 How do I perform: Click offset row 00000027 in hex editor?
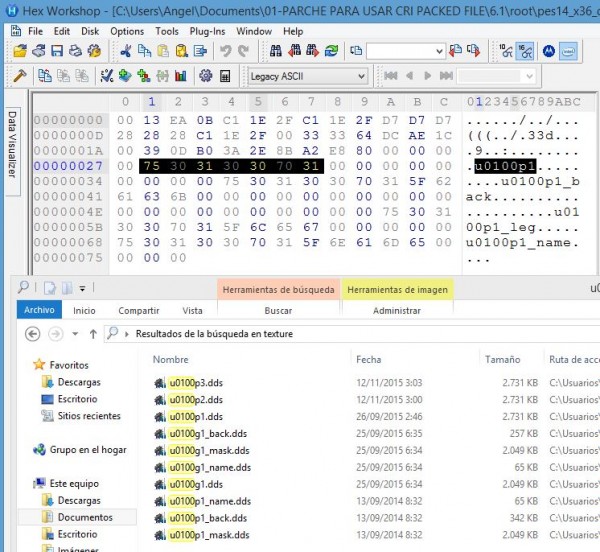click(68, 166)
